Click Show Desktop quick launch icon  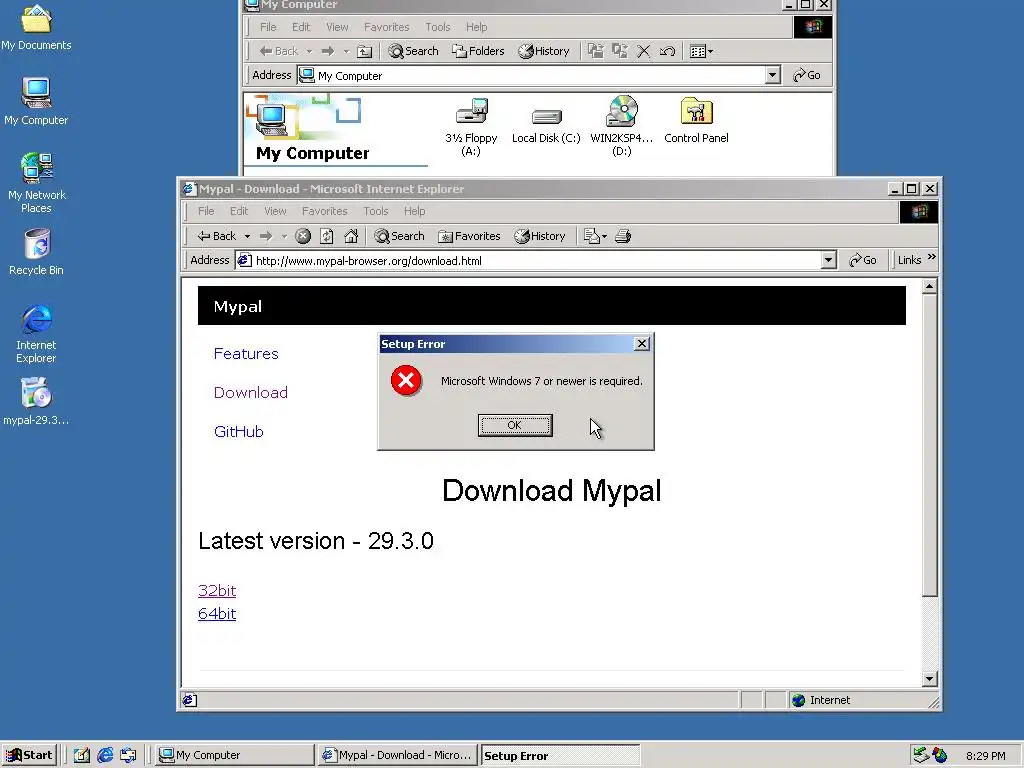tap(82, 755)
